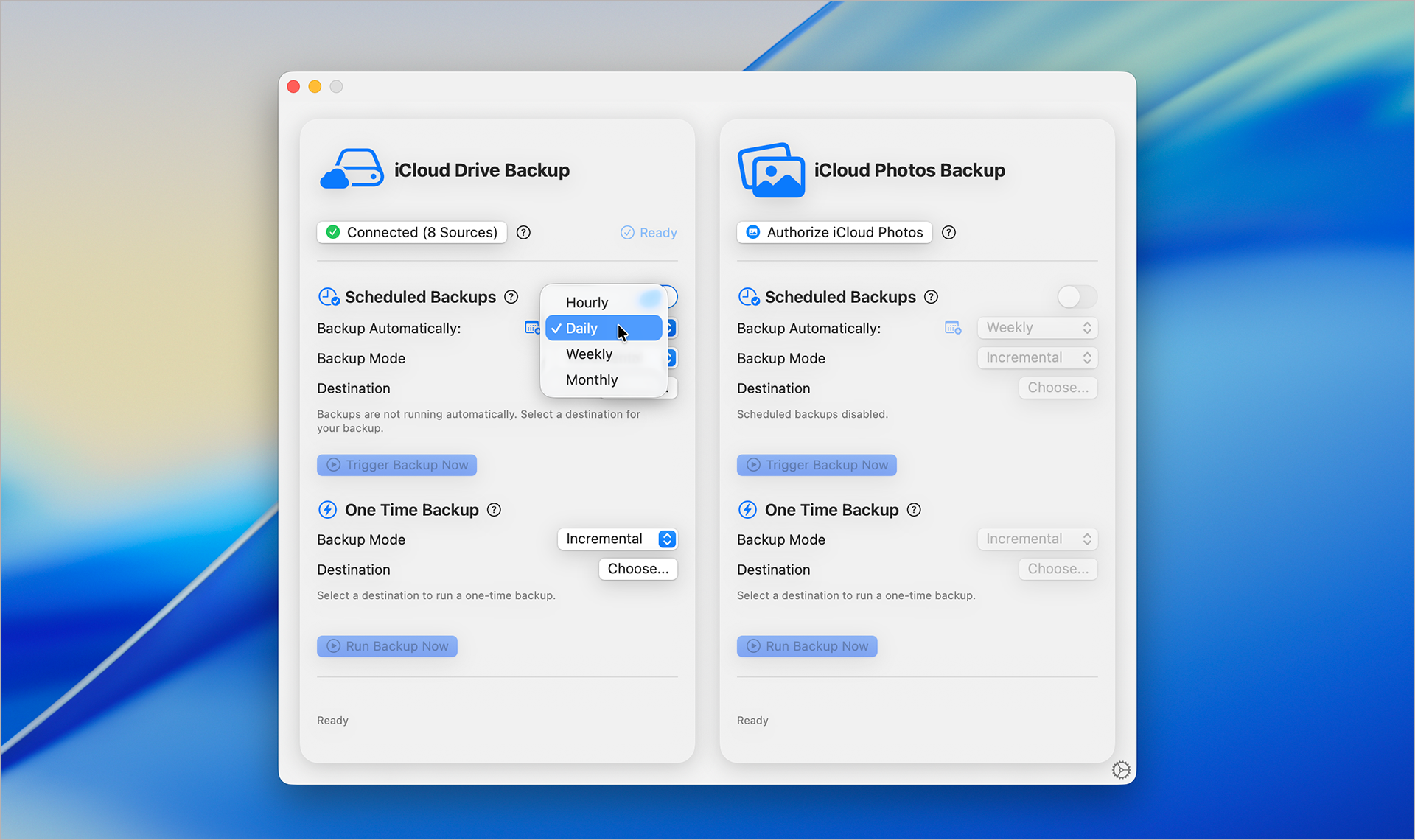Click the Ready status indicator in Drive panel
Viewport: 1415px width, 840px height.
click(649, 233)
